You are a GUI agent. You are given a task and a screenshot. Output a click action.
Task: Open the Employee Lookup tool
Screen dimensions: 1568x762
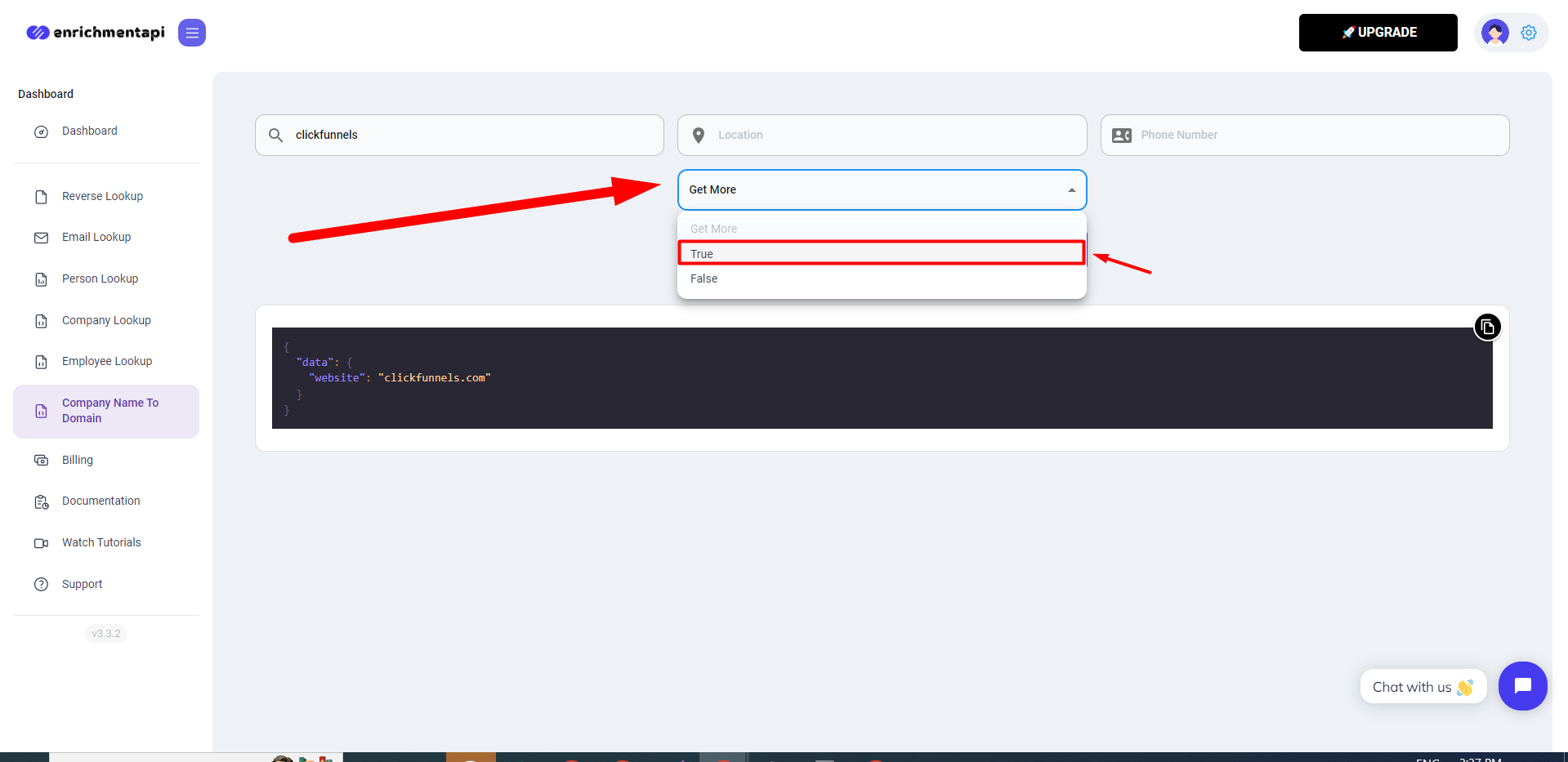tap(106, 361)
